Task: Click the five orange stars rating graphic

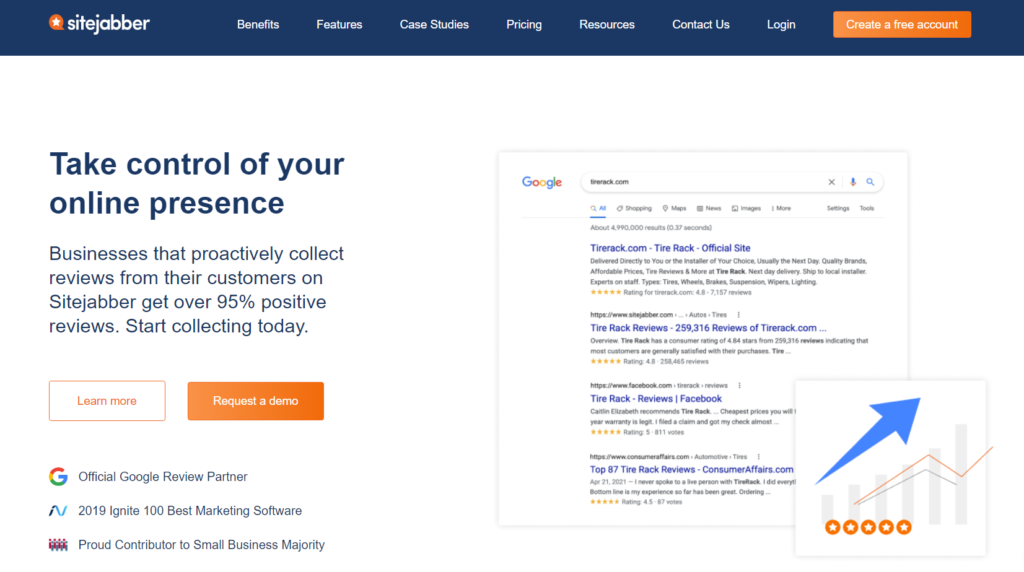Action: pyautogui.click(x=867, y=526)
